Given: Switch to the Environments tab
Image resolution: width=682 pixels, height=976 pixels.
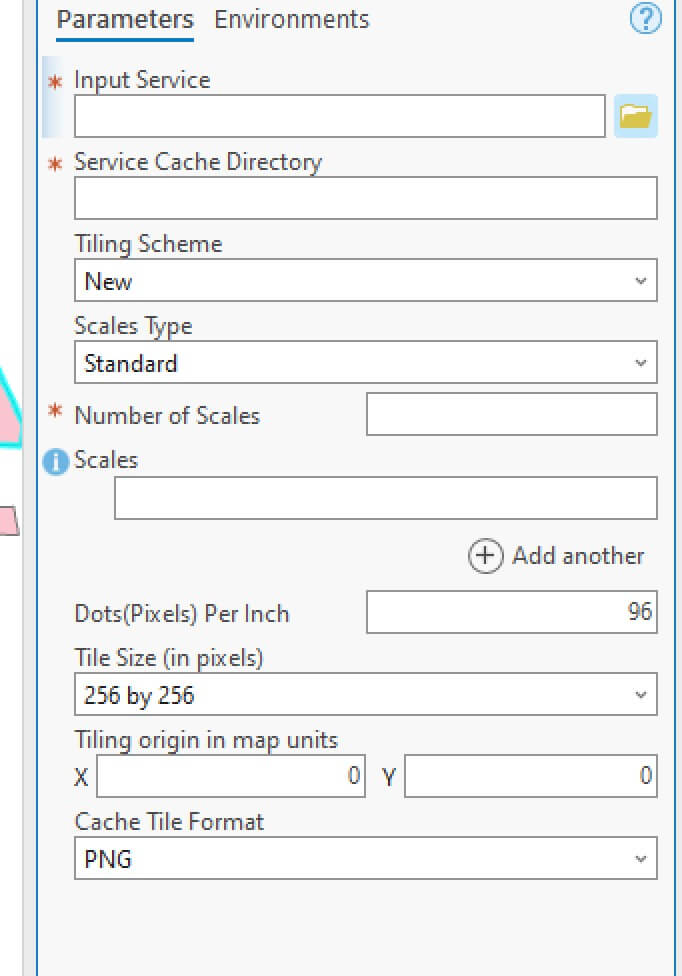Looking at the screenshot, I should click(291, 19).
